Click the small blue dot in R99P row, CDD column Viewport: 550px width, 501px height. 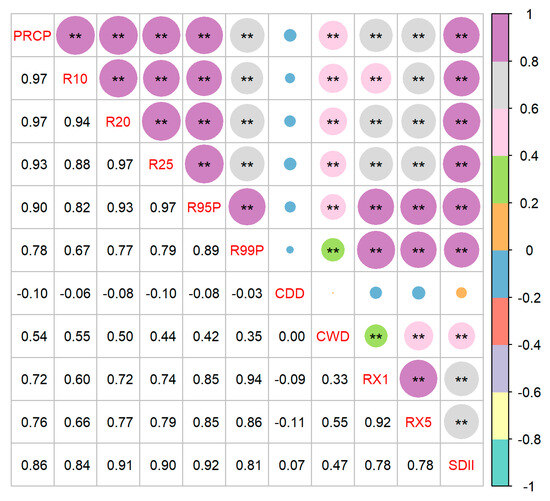(290, 250)
